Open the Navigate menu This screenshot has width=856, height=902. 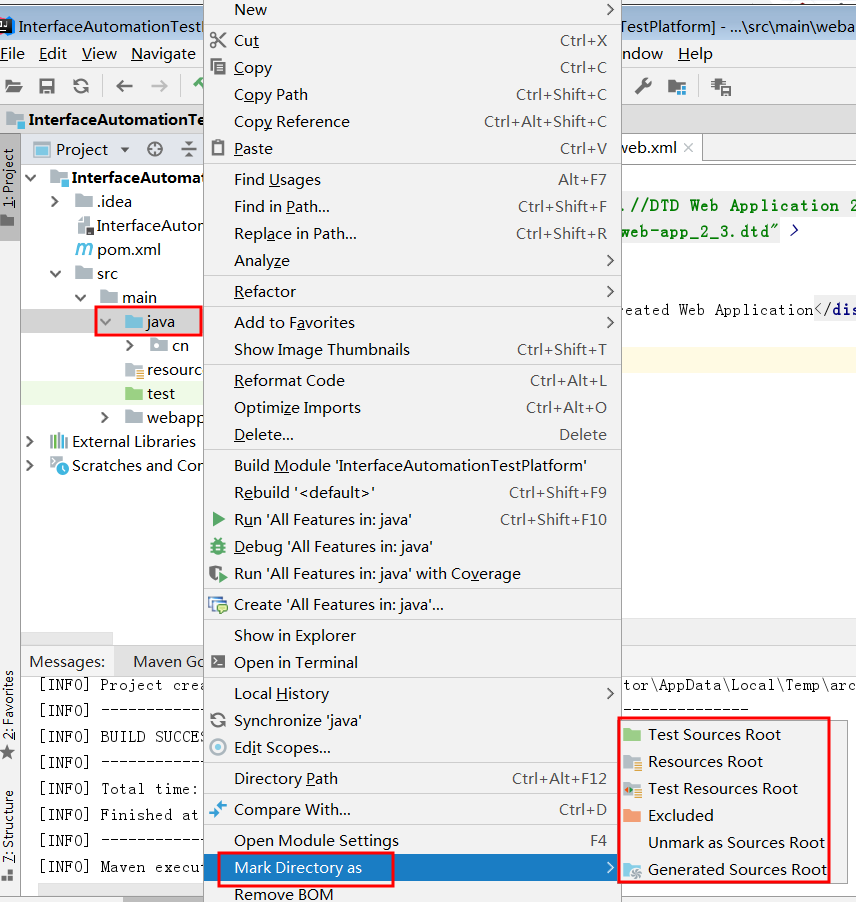163,54
